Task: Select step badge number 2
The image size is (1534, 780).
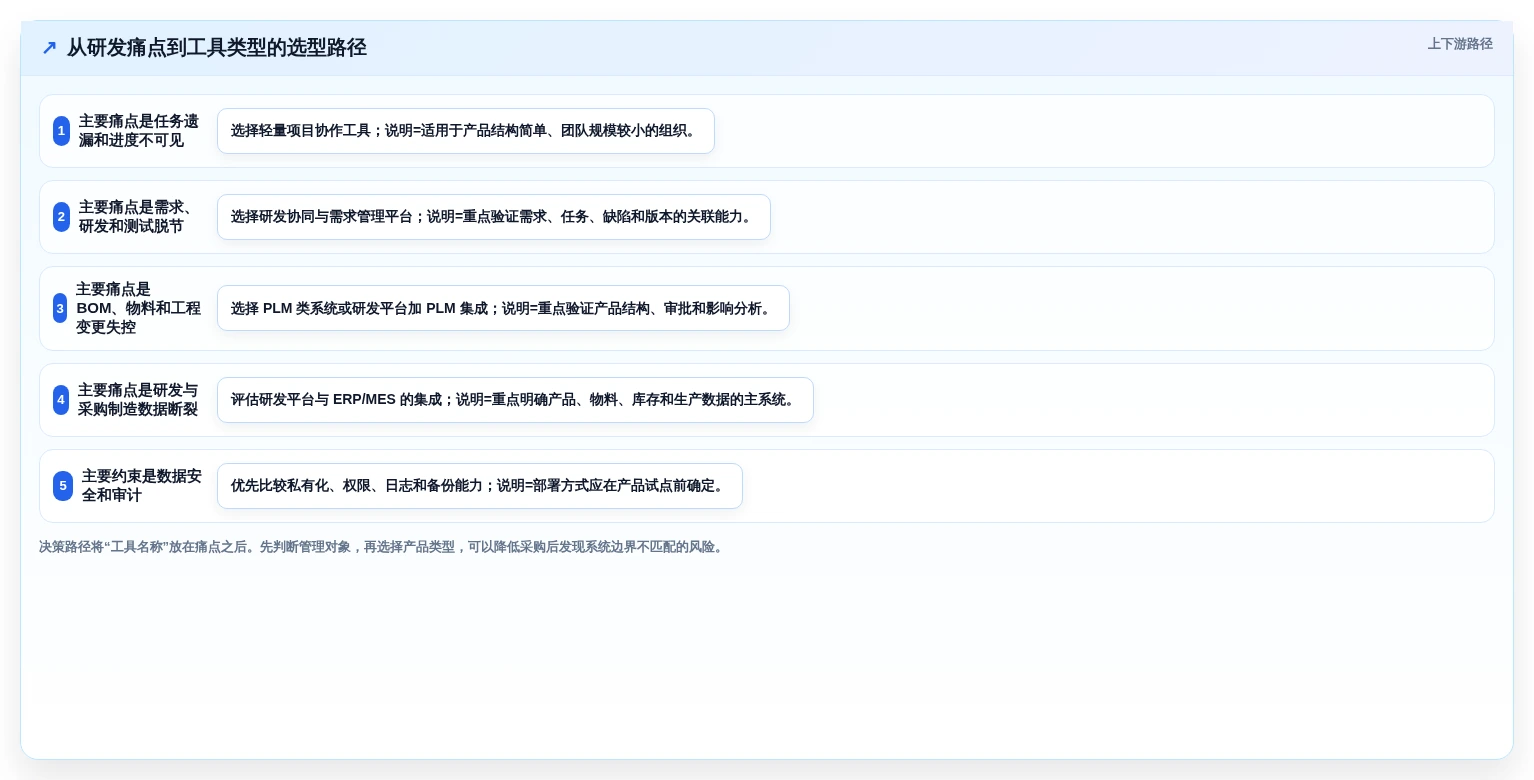Action: [61, 217]
